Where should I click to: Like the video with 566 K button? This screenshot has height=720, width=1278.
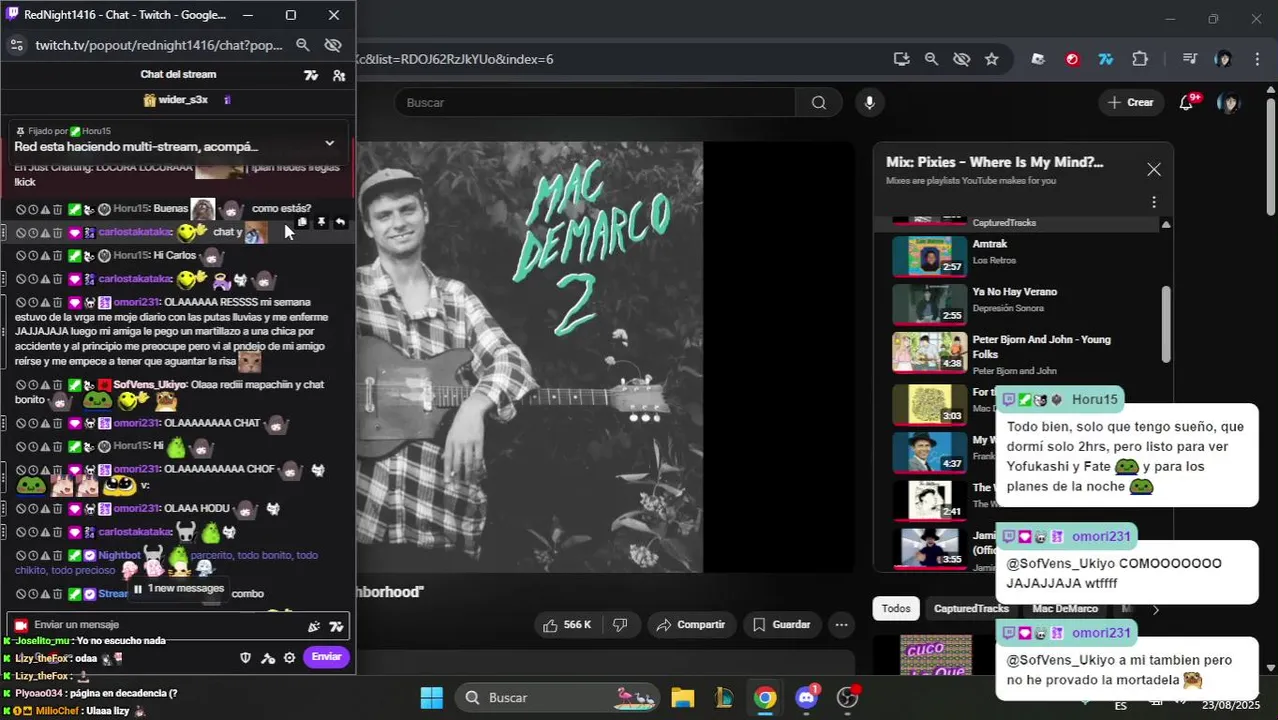coord(566,625)
